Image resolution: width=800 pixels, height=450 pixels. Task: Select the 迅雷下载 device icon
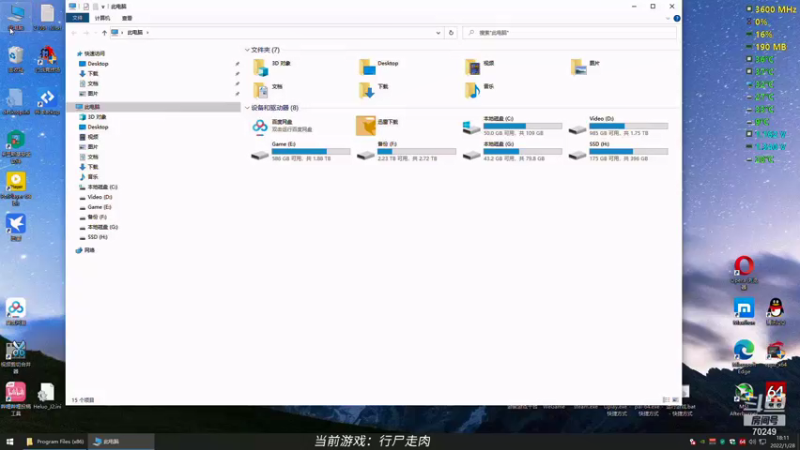366,126
